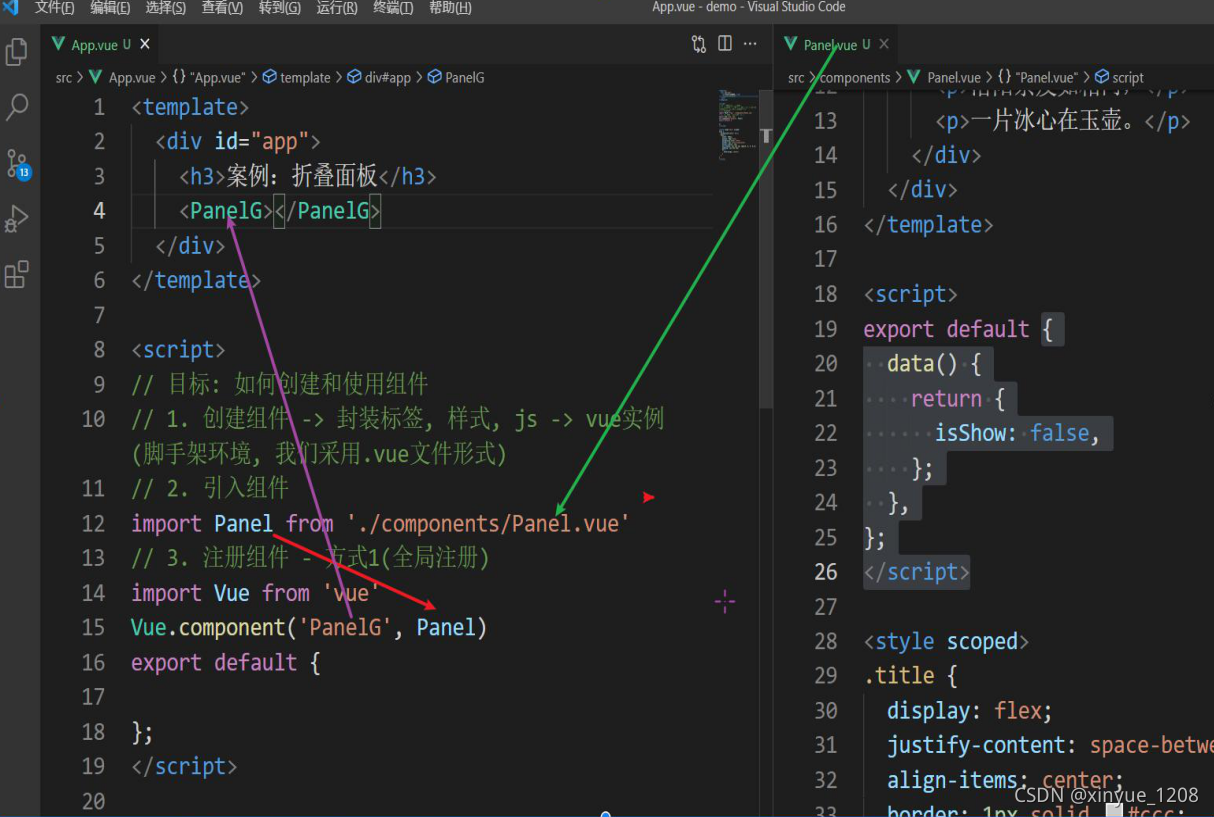This screenshot has height=817, width=1214.
Task: Expand the {} "App.vue" breadcrumb
Action: (210, 77)
